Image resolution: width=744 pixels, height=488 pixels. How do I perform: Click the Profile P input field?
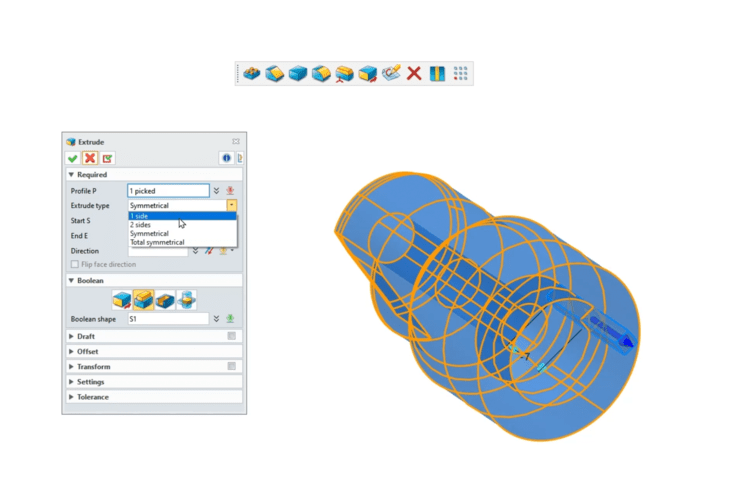tap(168, 190)
